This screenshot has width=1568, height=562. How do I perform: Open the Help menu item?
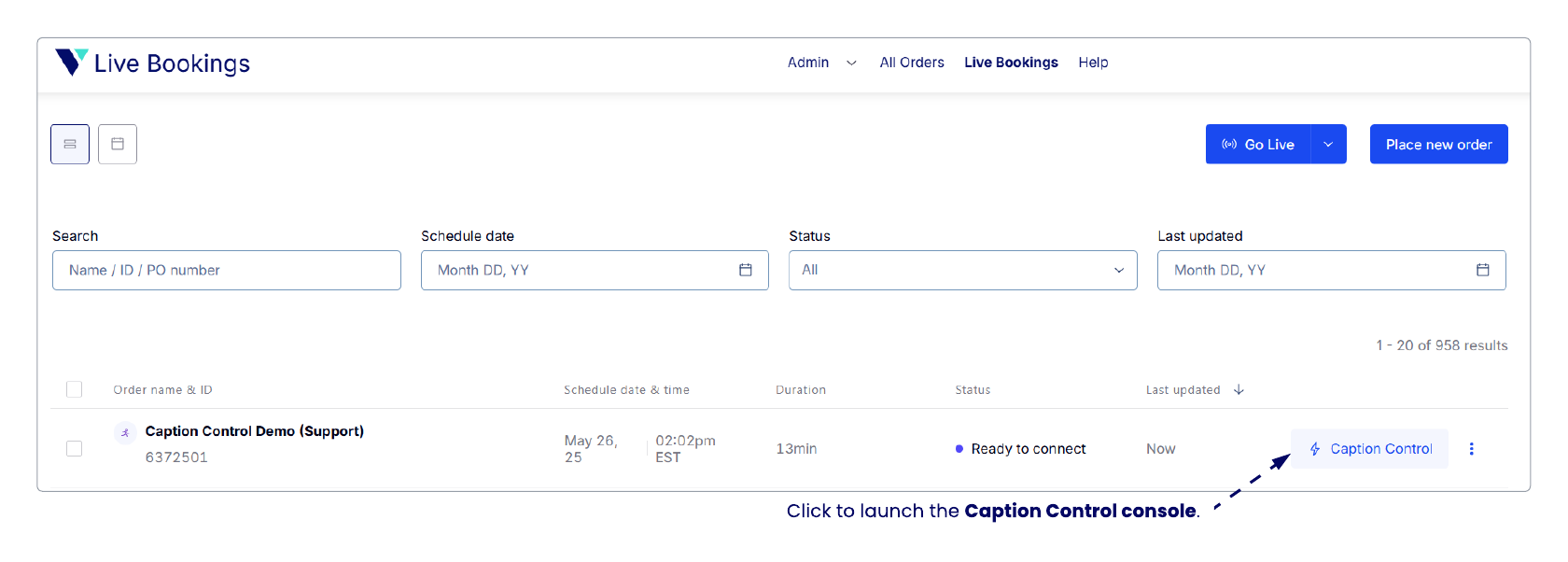click(1093, 63)
